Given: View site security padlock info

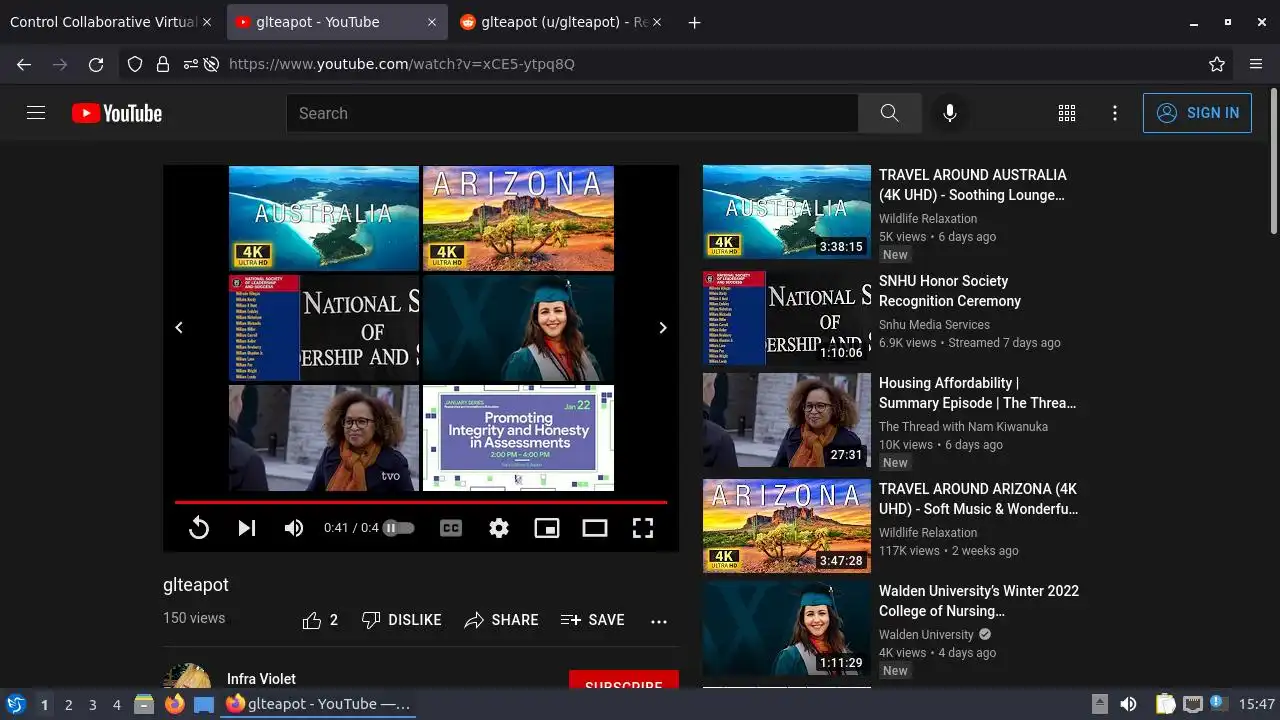Looking at the screenshot, I should tap(162, 64).
